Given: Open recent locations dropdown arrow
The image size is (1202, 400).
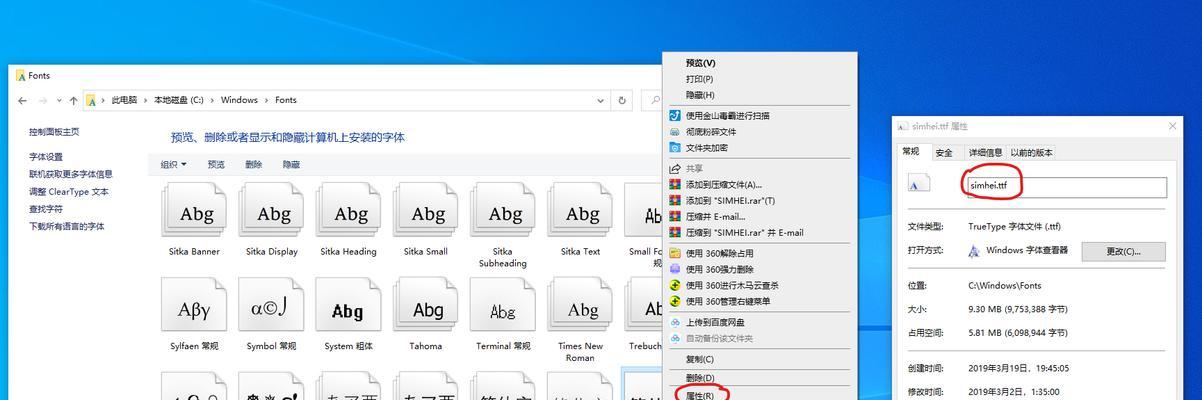Looking at the screenshot, I should pos(59,100).
